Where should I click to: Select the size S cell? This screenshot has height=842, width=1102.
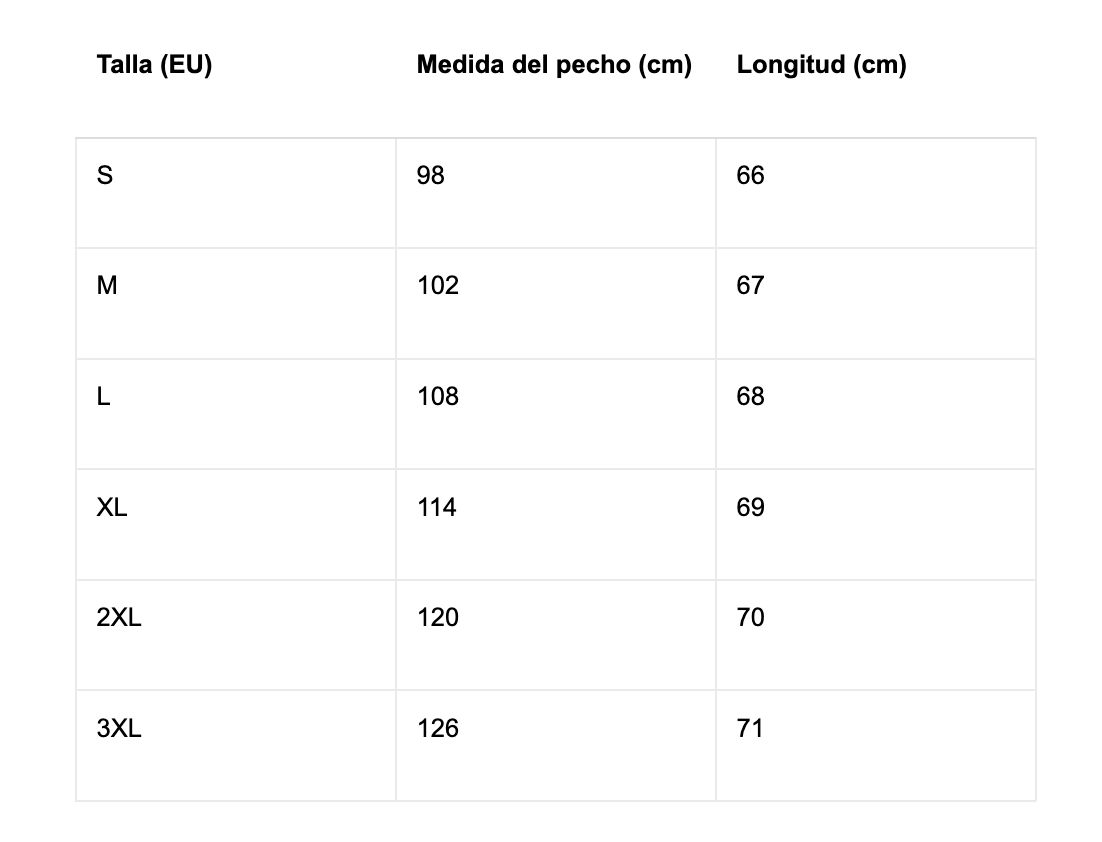(105, 176)
